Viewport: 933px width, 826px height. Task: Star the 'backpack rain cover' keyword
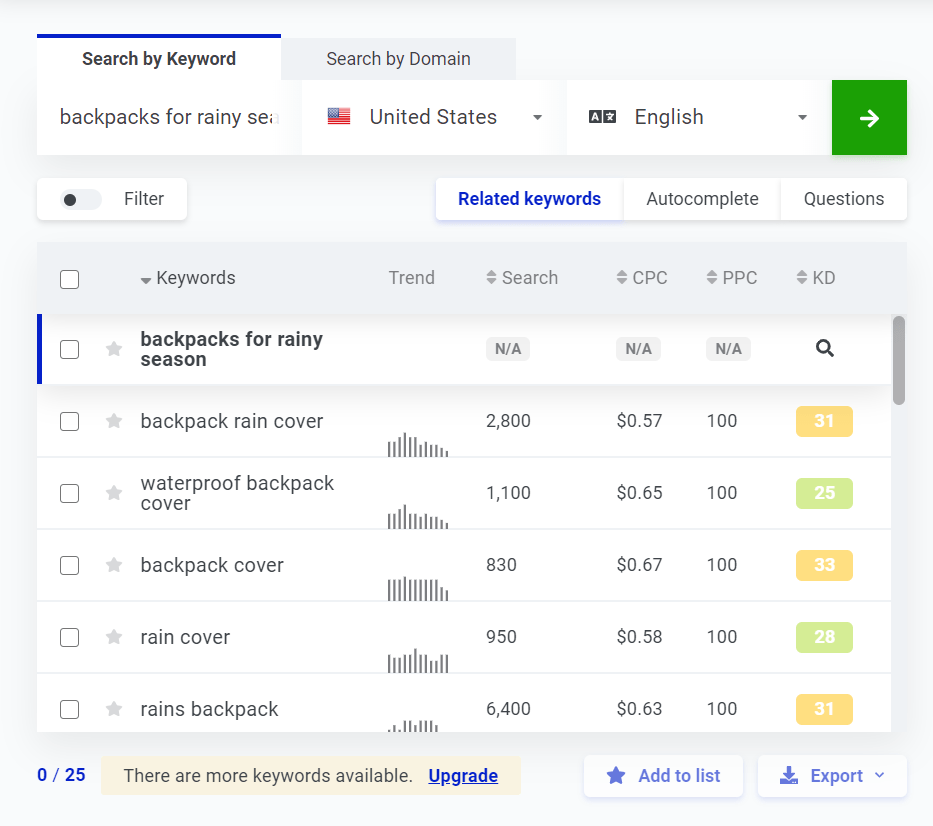point(114,421)
